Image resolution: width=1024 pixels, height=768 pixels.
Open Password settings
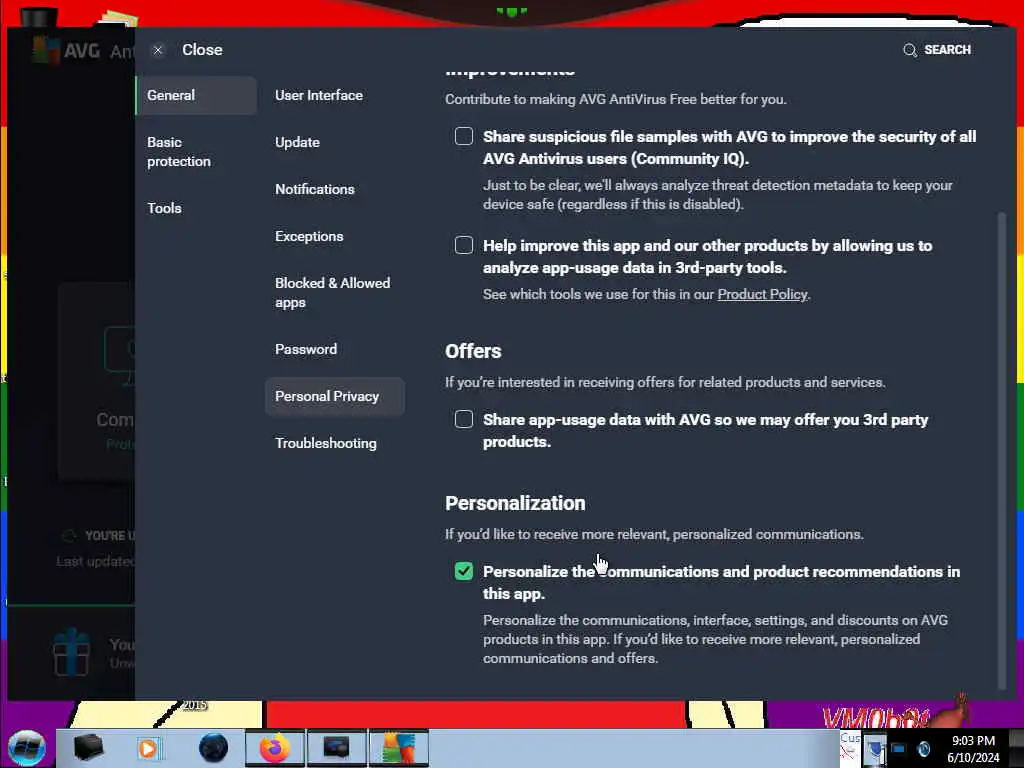coord(306,349)
